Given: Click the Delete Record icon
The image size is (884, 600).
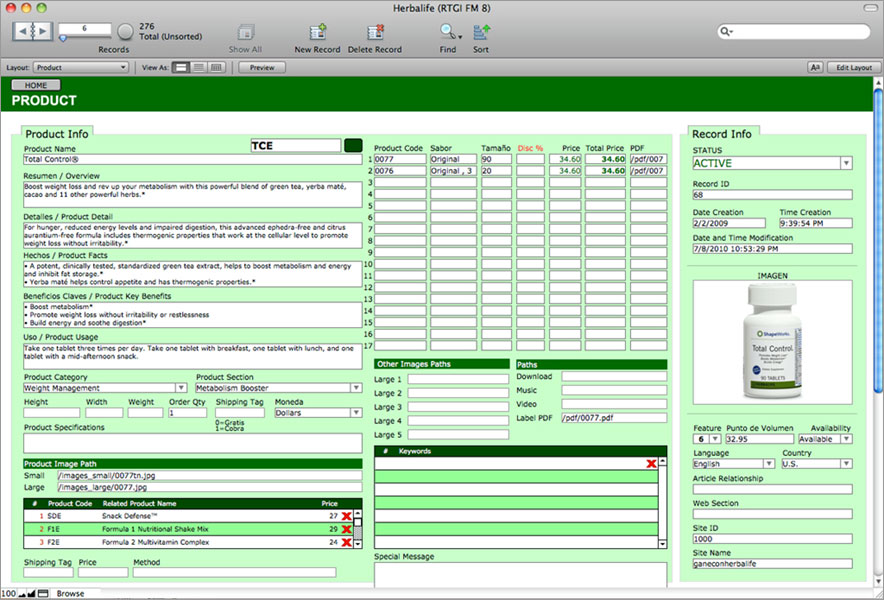Looking at the screenshot, I should tap(375, 33).
